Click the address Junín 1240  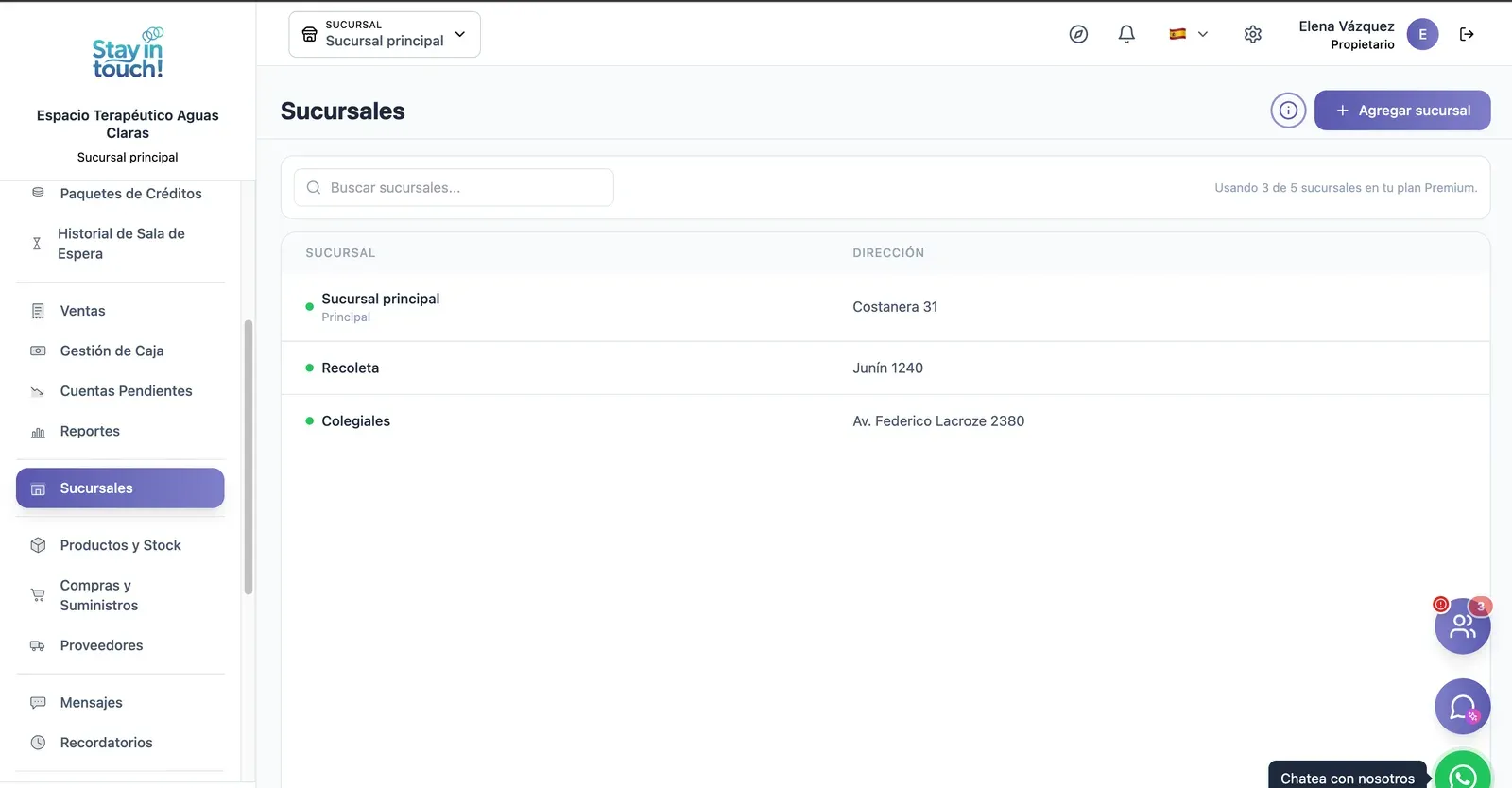pyautogui.click(x=887, y=368)
